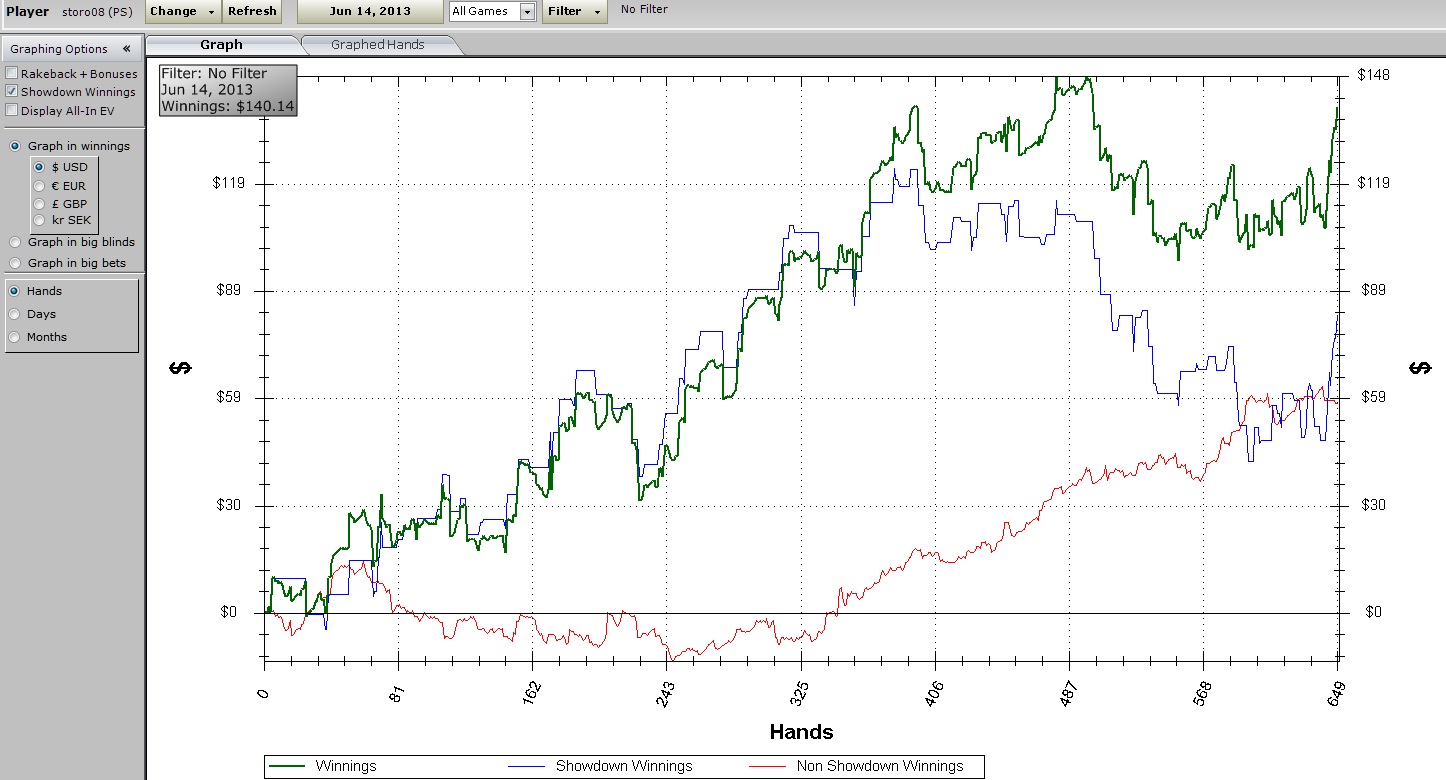The image size is (1446, 780).
Task: Switch to the Graphed Hands tab
Action: (x=377, y=45)
